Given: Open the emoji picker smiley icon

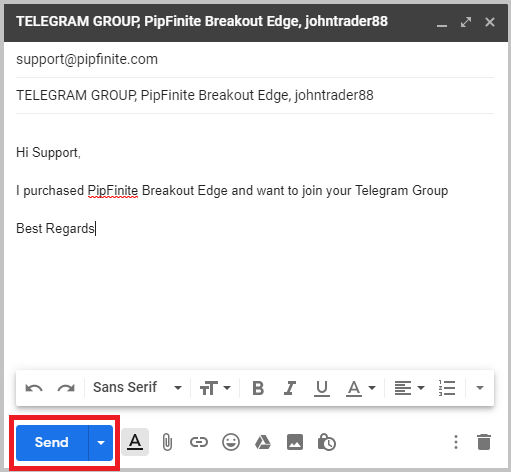Looking at the screenshot, I should (231, 442).
